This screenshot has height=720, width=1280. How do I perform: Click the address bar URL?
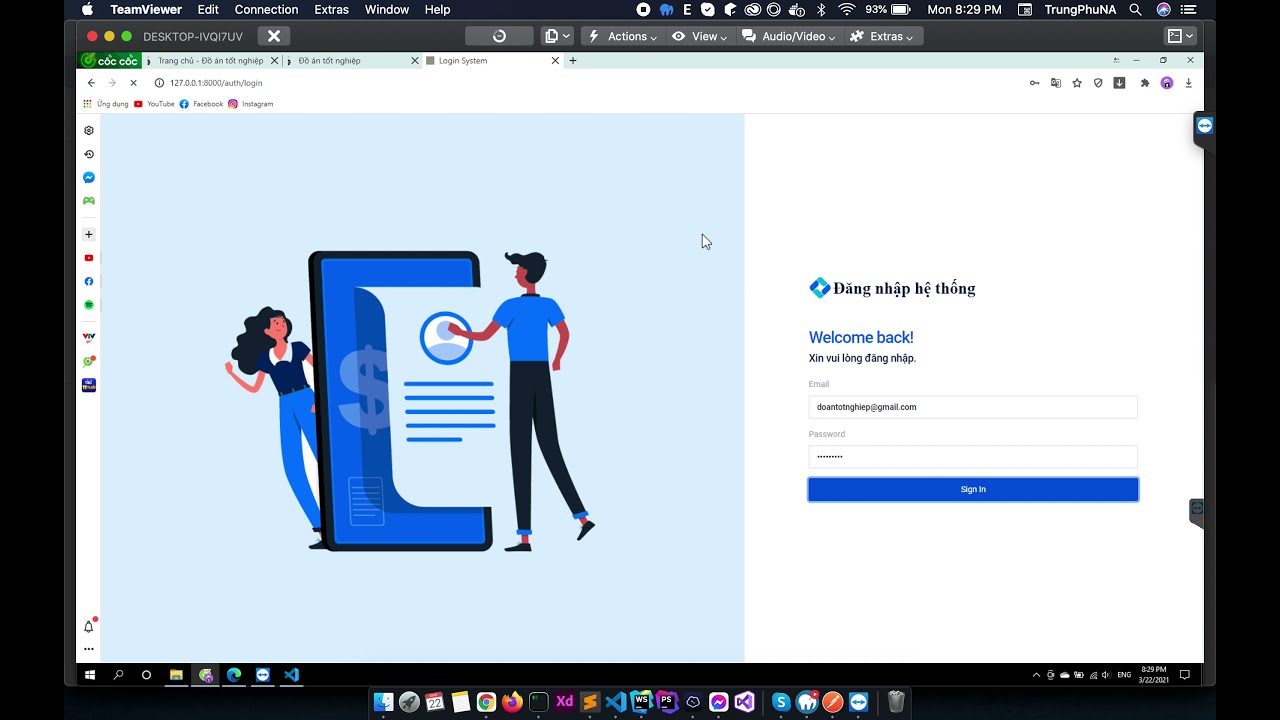pos(216,83)
